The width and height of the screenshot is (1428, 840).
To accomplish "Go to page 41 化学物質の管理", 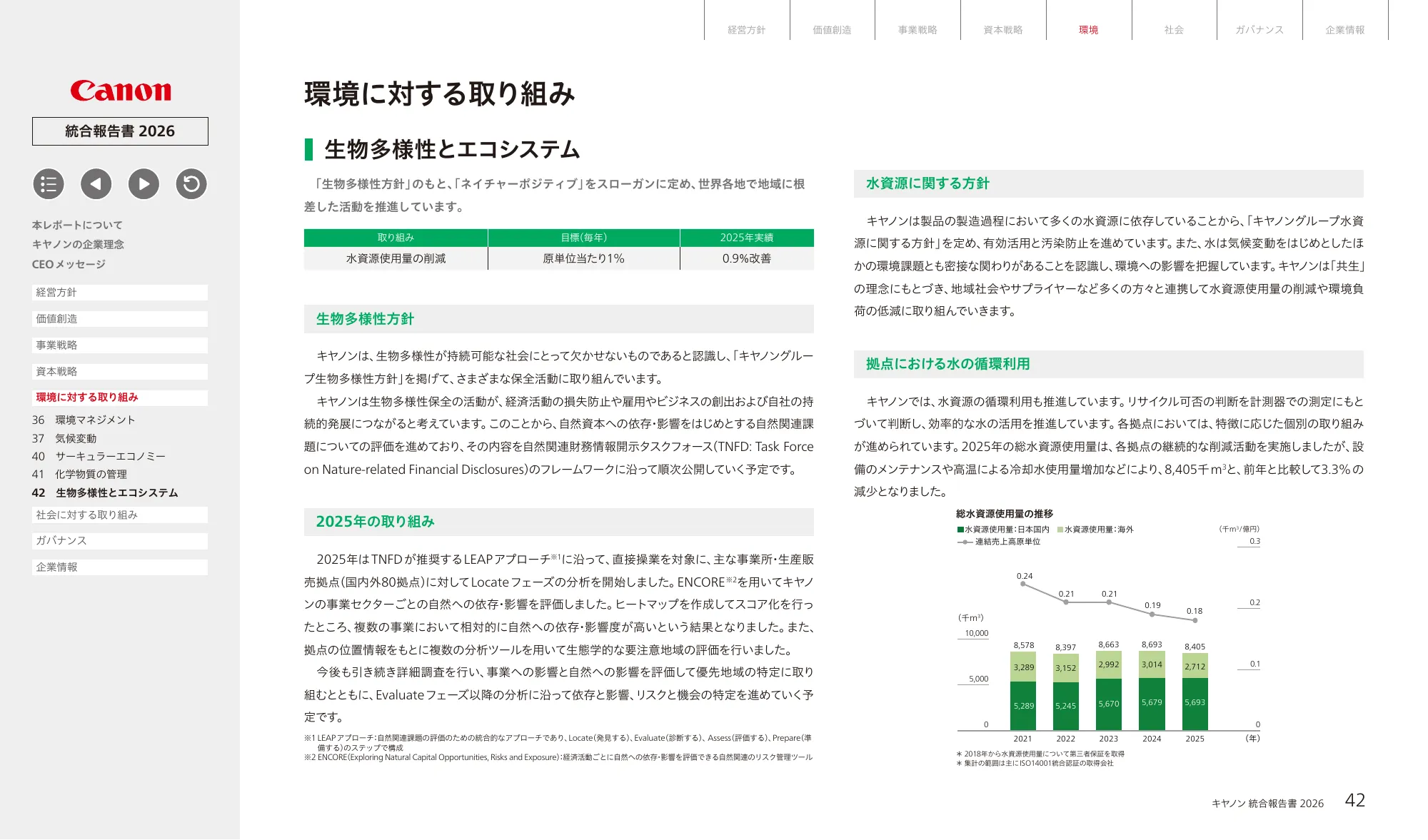I will [79, 474].
